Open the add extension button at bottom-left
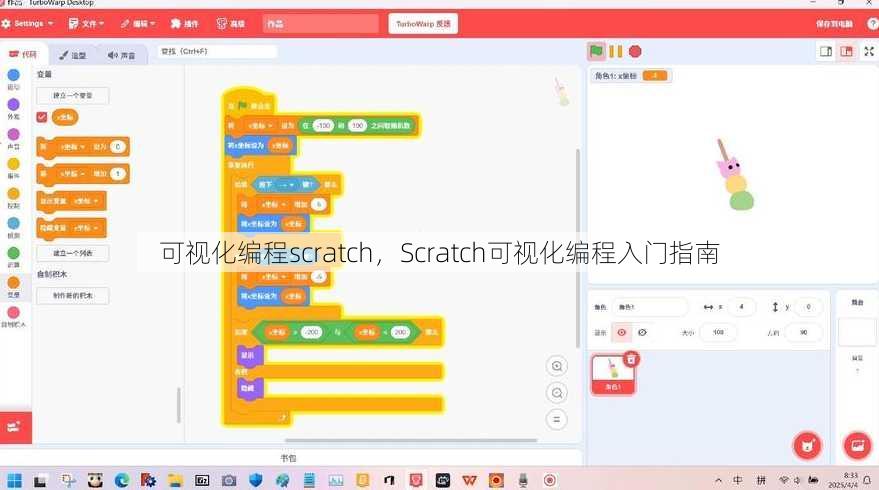Image resolution: width=879 pixels, height=490 pixels. pos(15,427)
